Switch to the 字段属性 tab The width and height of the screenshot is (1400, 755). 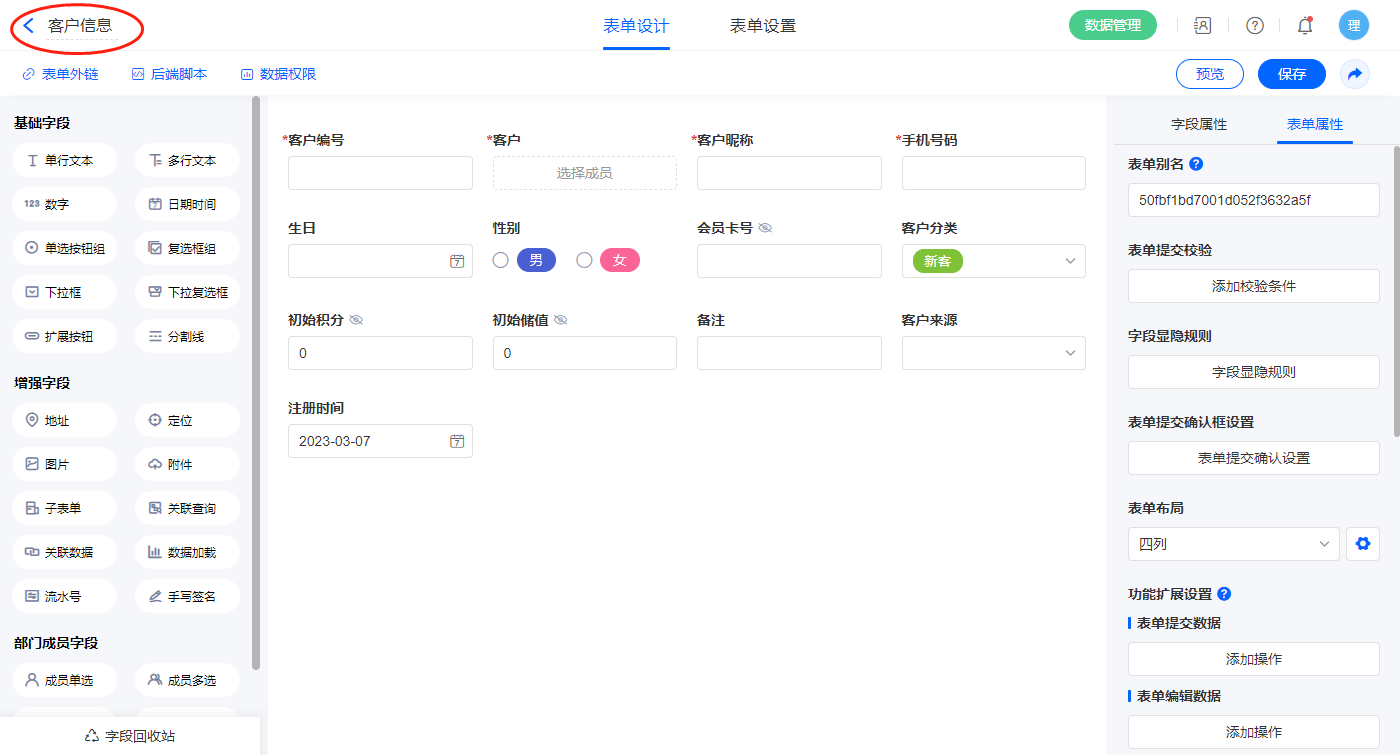click(1198, 124)
